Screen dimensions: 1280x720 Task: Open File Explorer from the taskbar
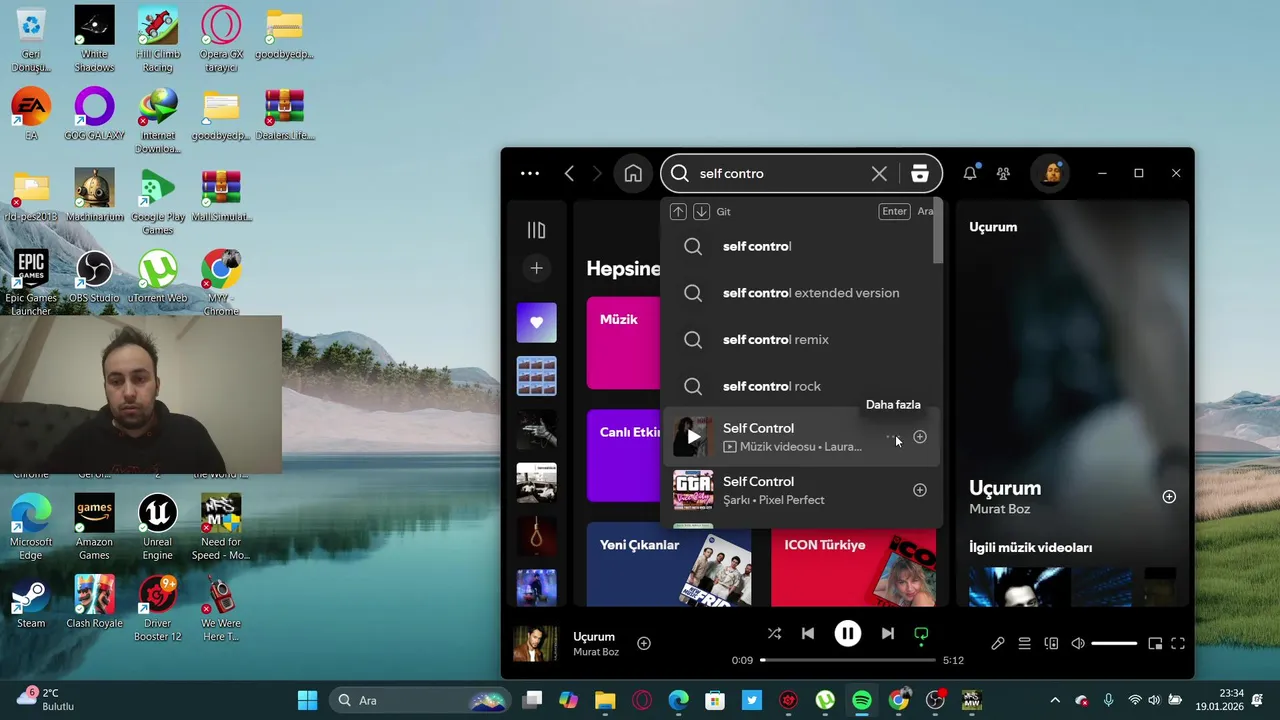(605, 700)
